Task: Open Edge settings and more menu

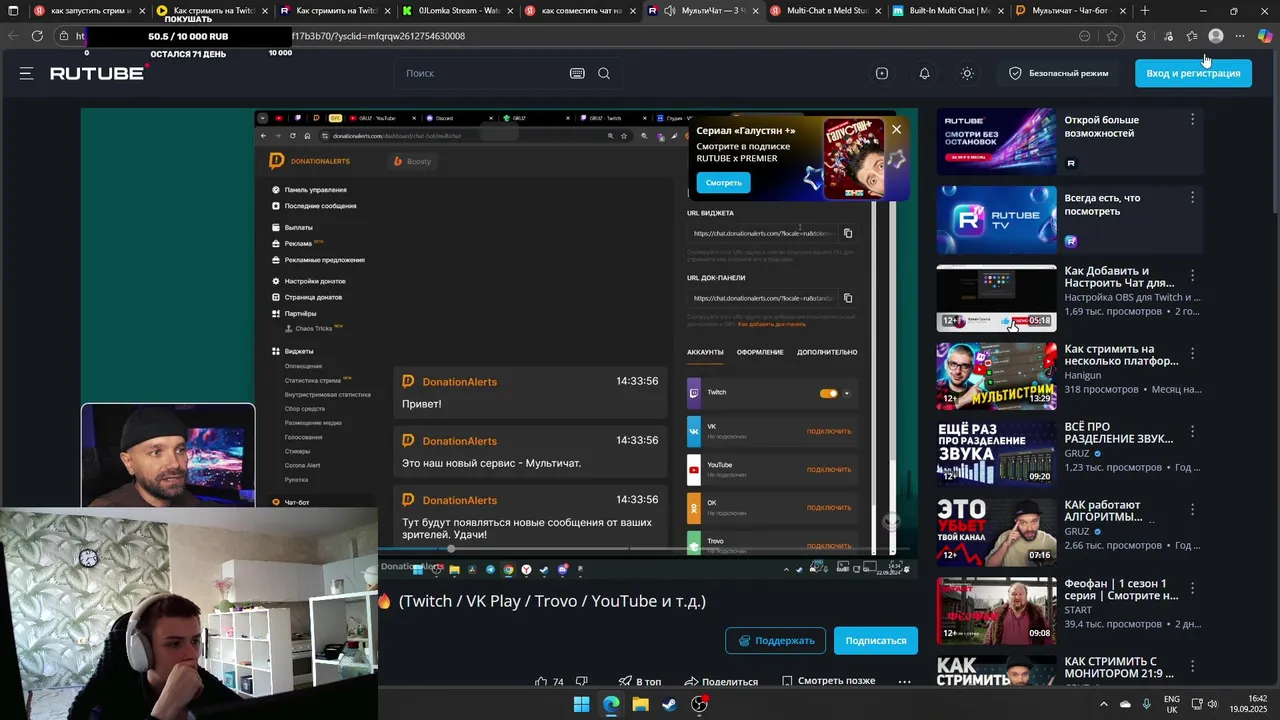Action: [x=1240, y=36]
